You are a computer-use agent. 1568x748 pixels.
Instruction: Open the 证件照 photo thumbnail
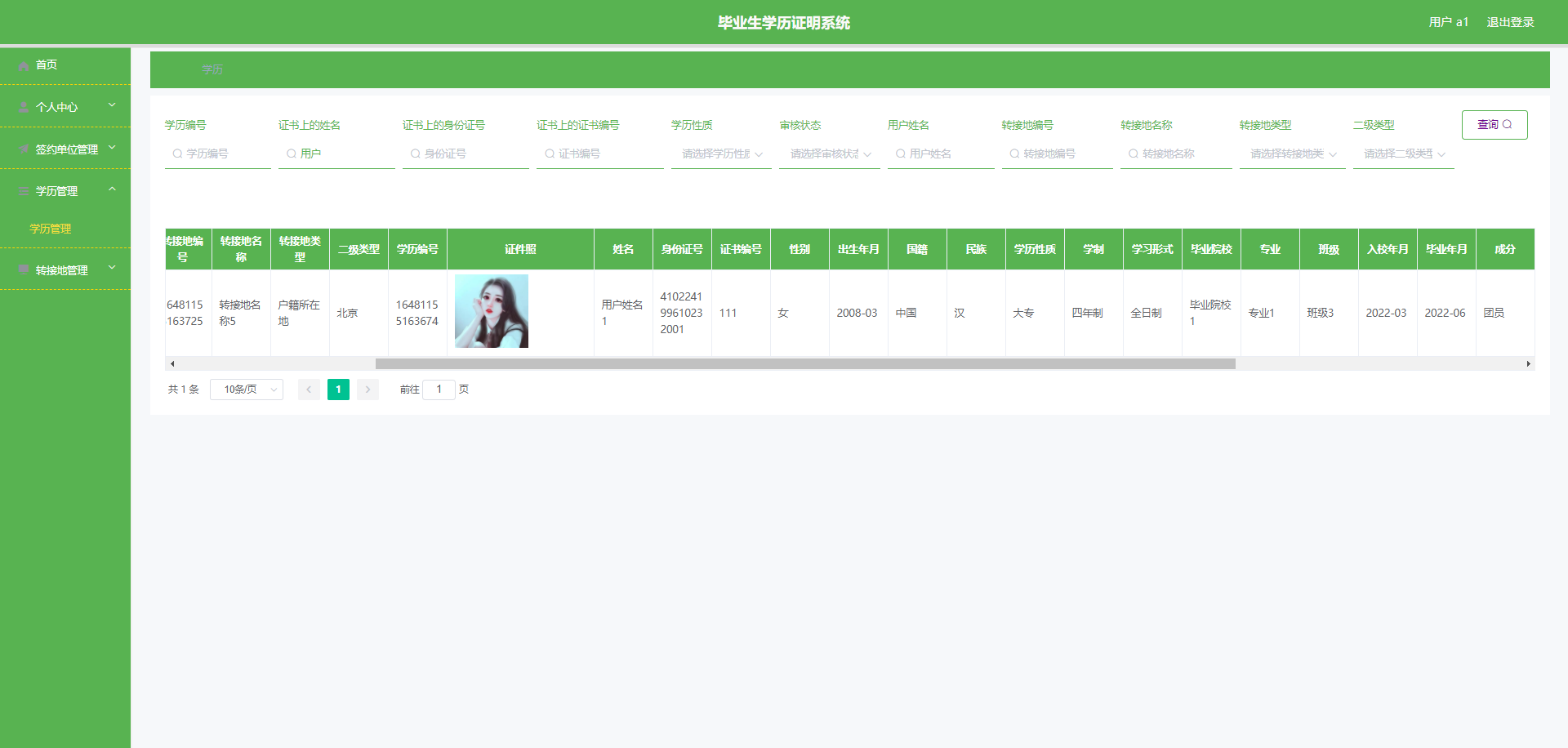point(492,311)
